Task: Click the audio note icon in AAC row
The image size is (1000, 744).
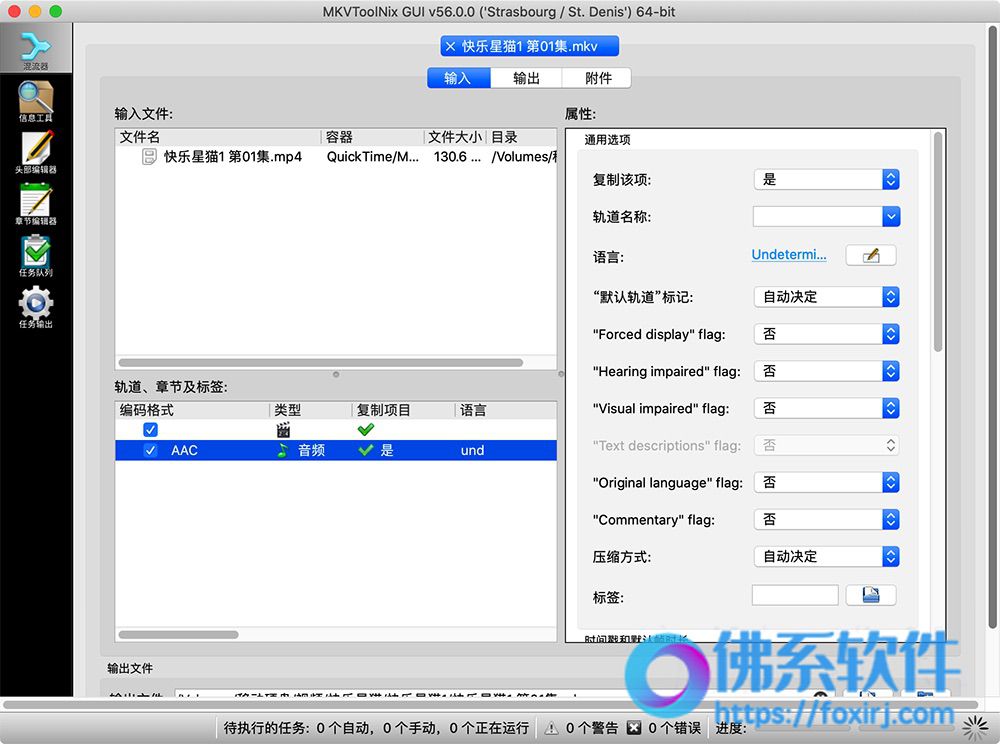Action: coord(283,450)
